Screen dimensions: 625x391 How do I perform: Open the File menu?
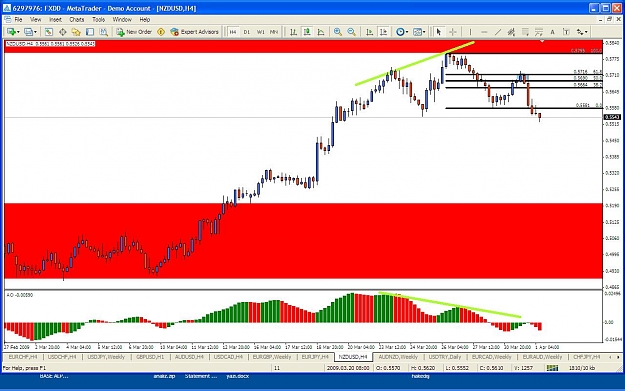18,20
